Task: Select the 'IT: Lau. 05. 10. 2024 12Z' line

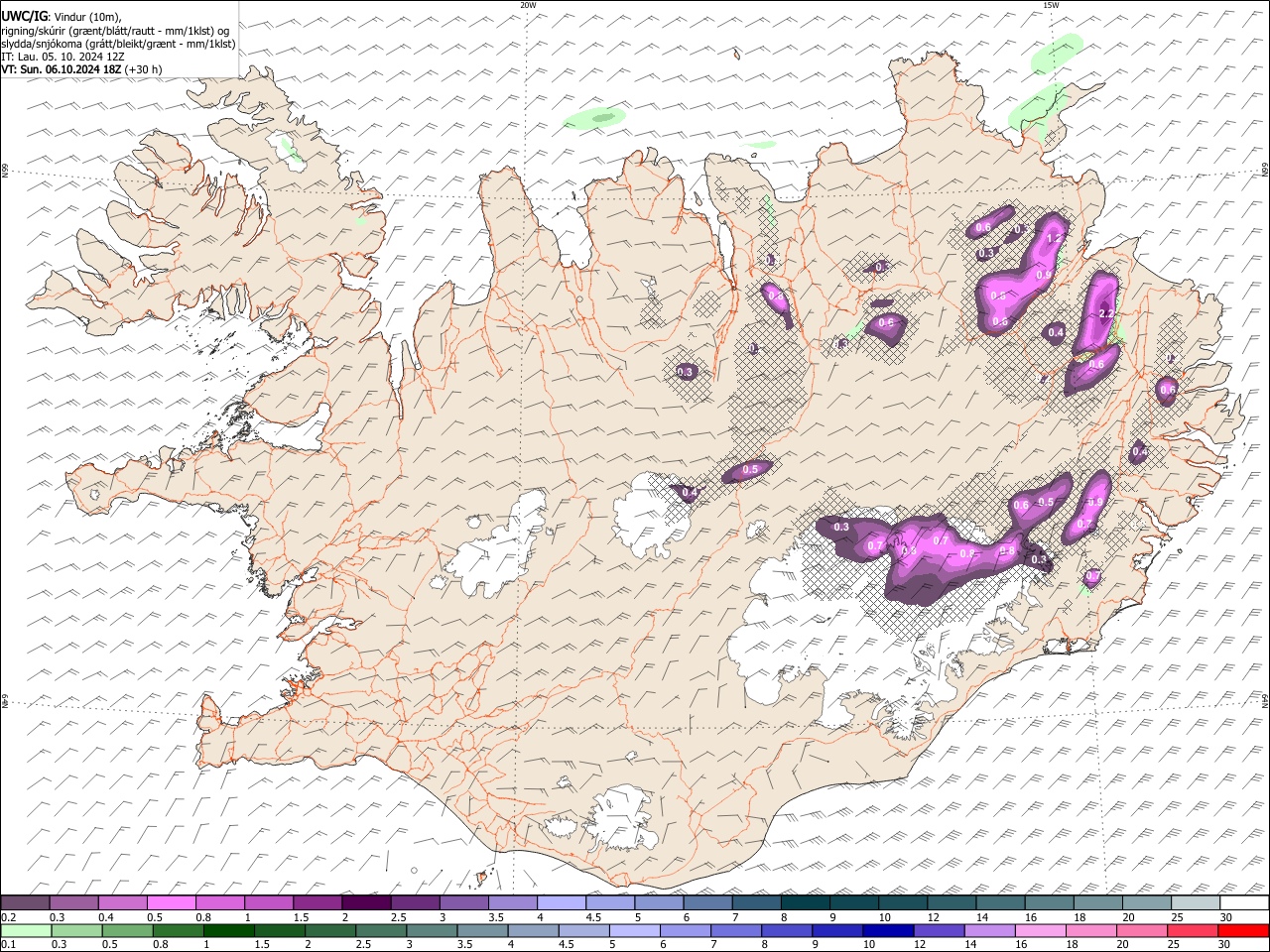Action: (63, 57)
